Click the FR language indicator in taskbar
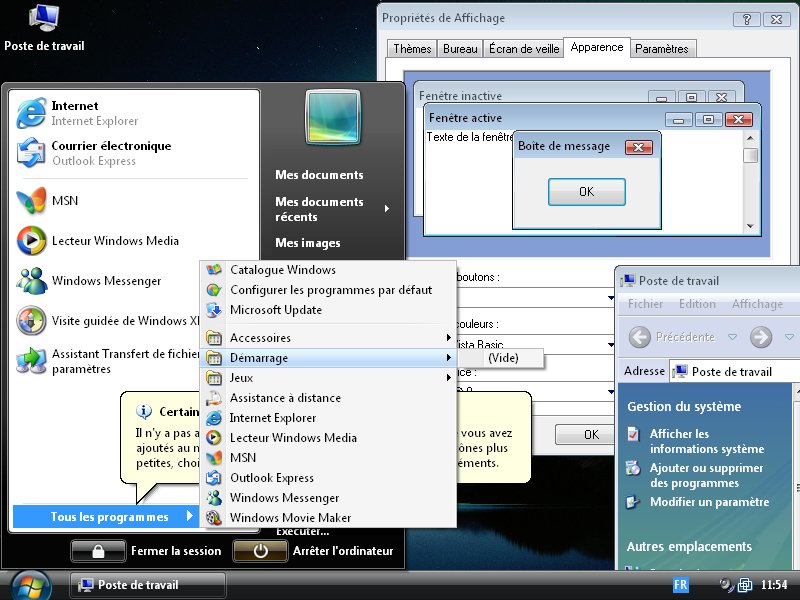This screenshot has height=600, width=800. [x=681, y=585]
